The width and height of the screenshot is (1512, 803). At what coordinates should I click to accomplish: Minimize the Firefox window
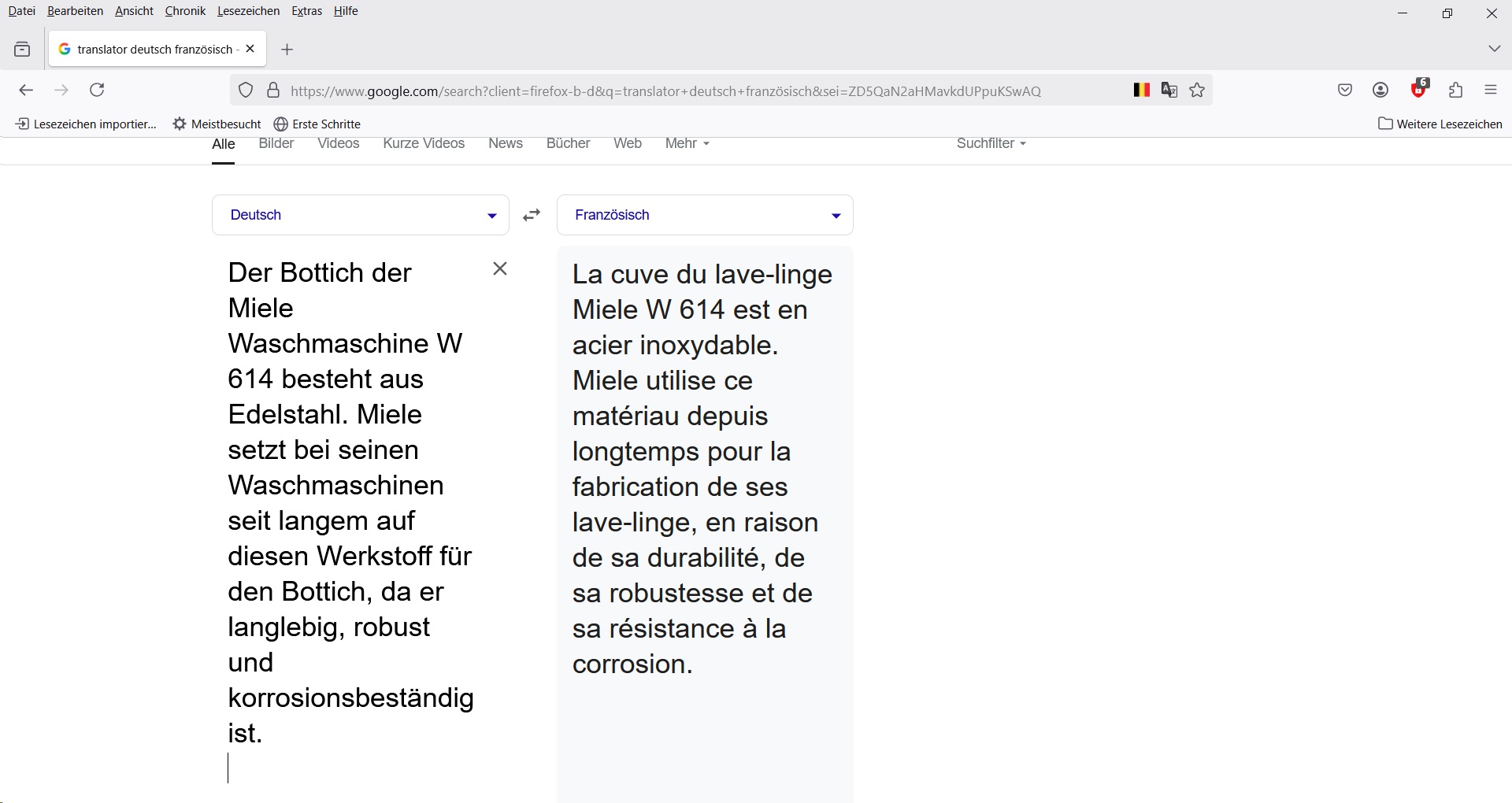pos(1403,13)
